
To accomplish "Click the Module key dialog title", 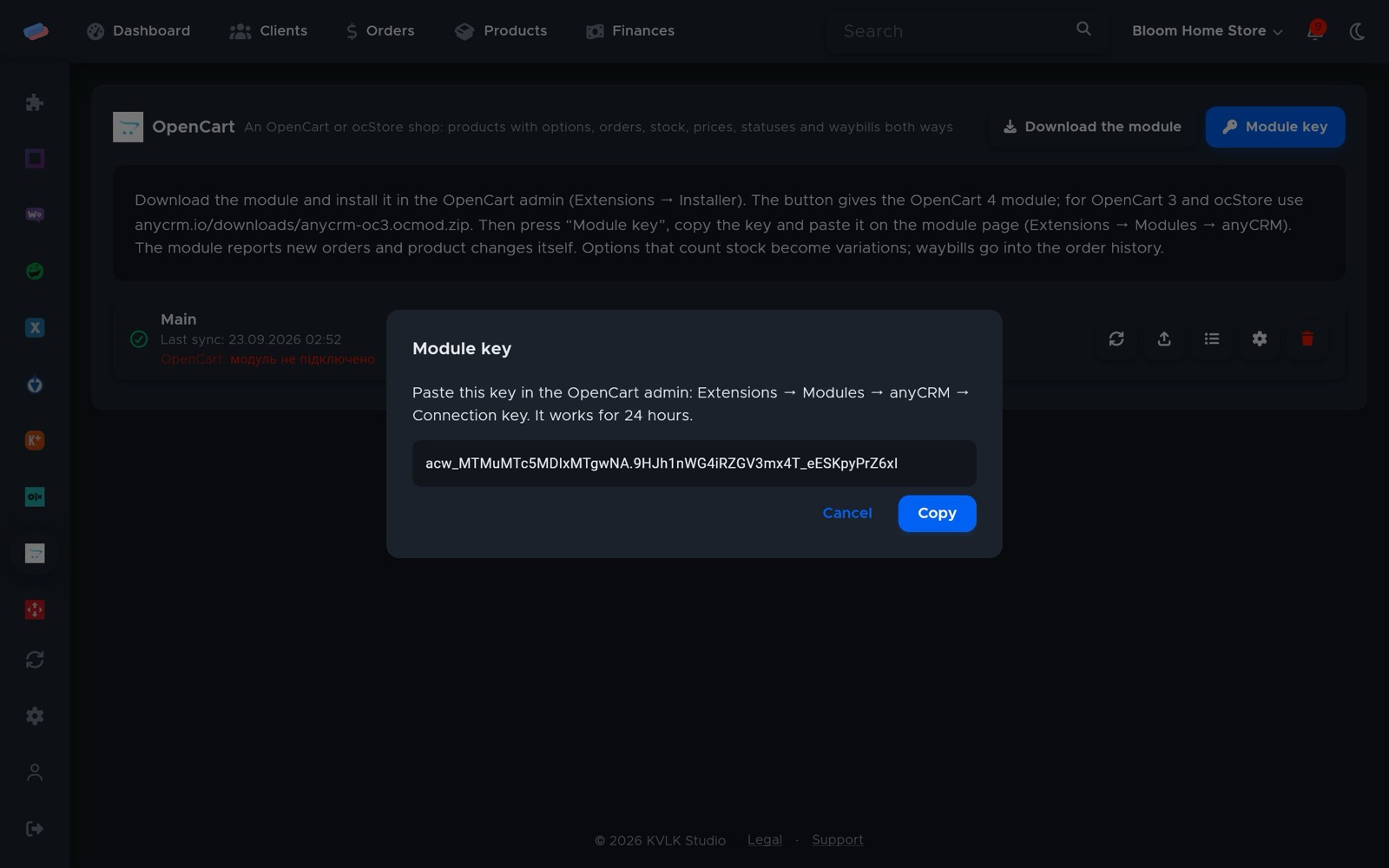I will point(462,349).
